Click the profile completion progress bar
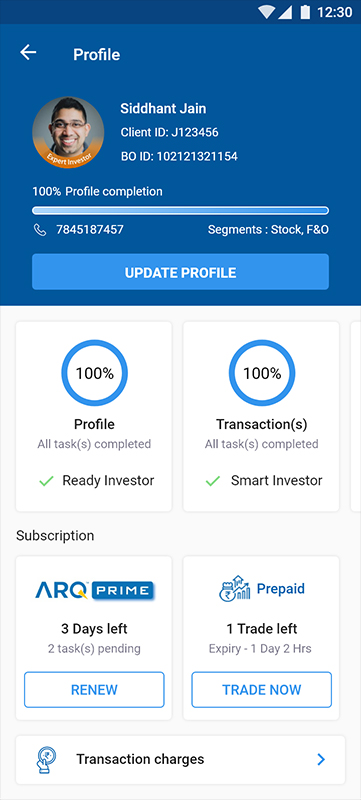The height and width of the screenshot is (800, 361). 180,210
